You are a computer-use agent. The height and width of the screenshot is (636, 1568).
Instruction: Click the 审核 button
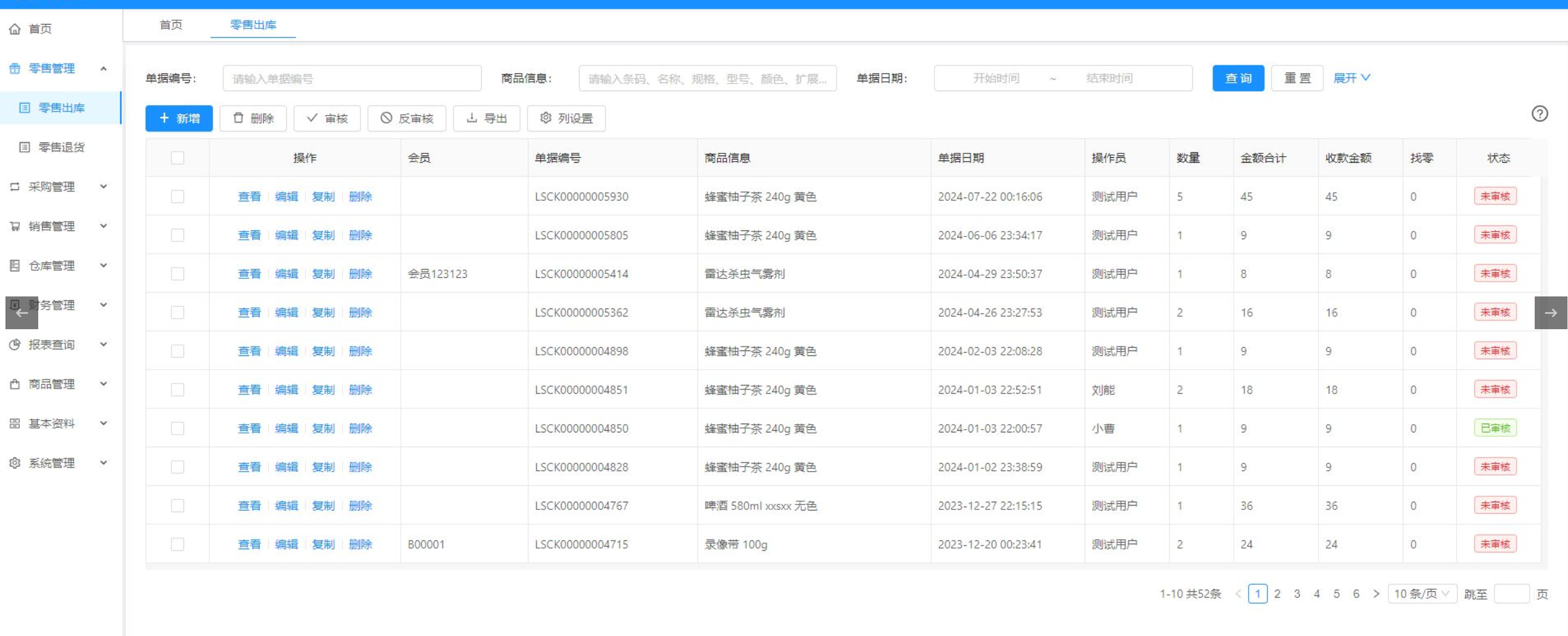tap(328, 118)
